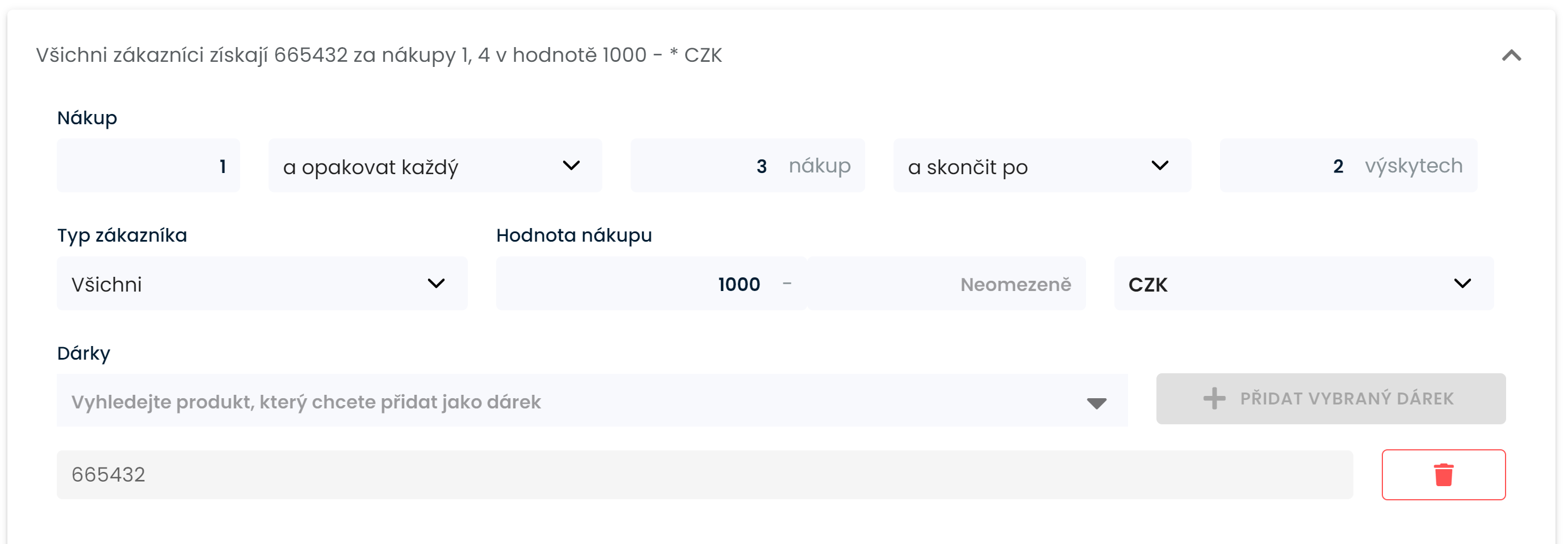
Task: Open the Typ zákazníka 'Všichni' dropdown
Action: (262, 284)
